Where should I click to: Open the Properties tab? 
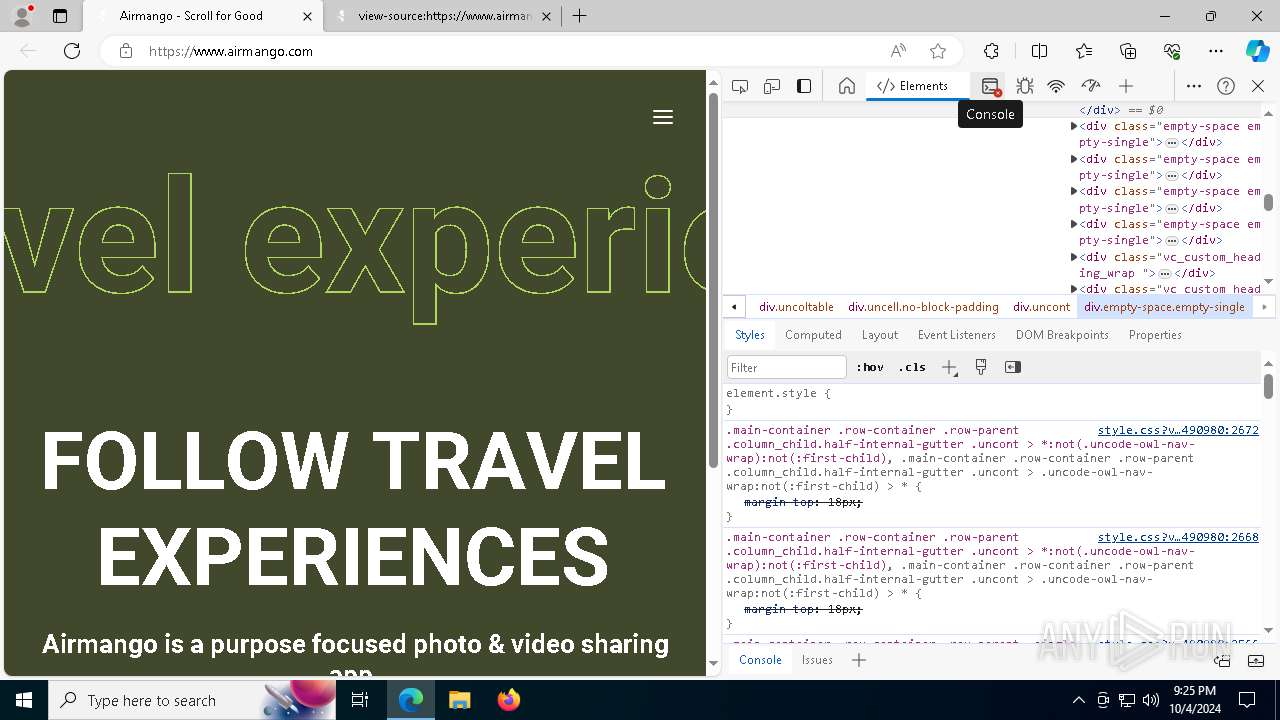[1155, 335]
